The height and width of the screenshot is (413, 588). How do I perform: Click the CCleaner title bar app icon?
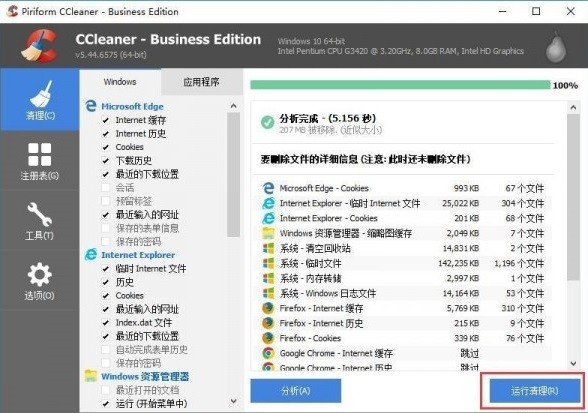click(x=12, y=11)
